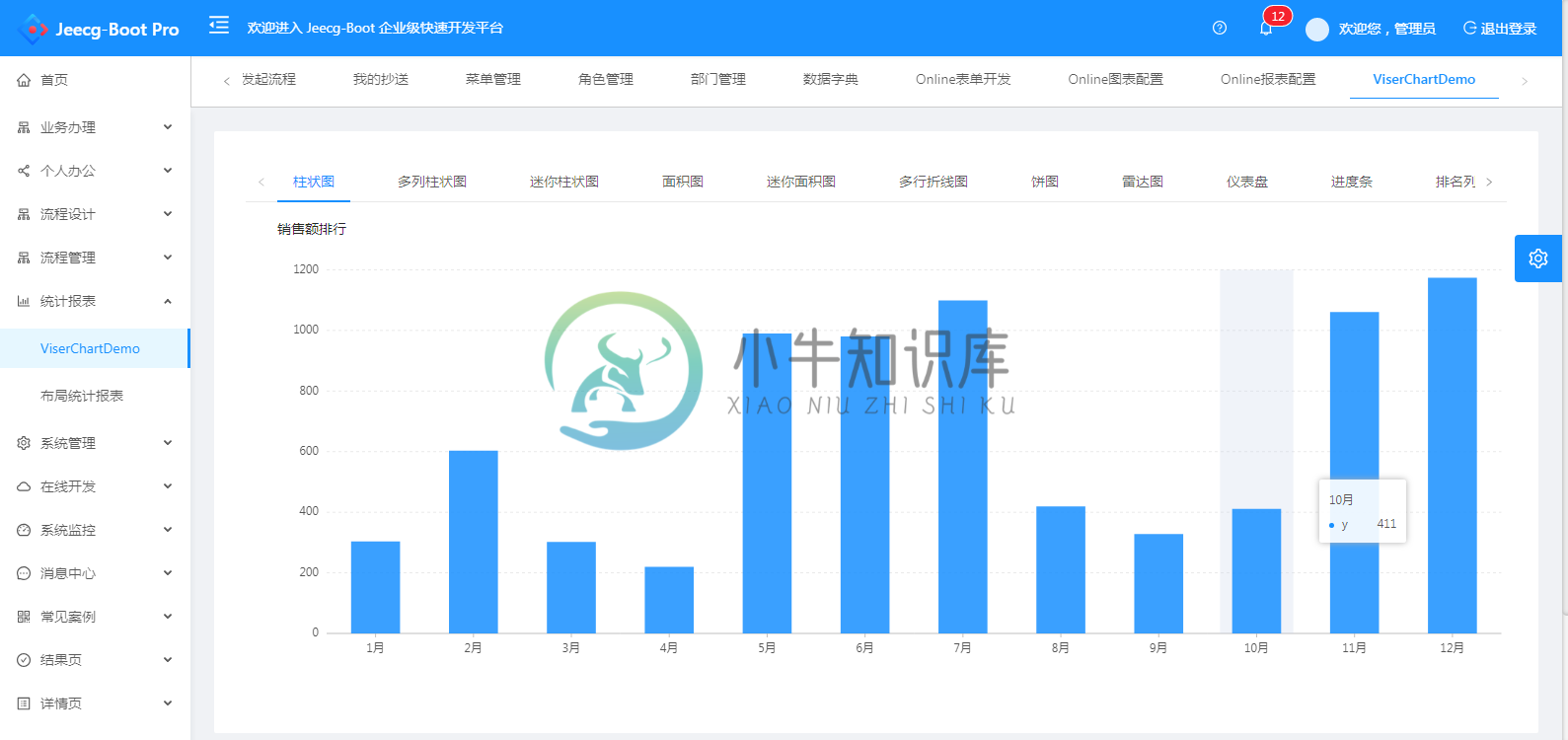
Task: Select the ViserChartDemo sidebar item
Action: click(x=95, y=348)
